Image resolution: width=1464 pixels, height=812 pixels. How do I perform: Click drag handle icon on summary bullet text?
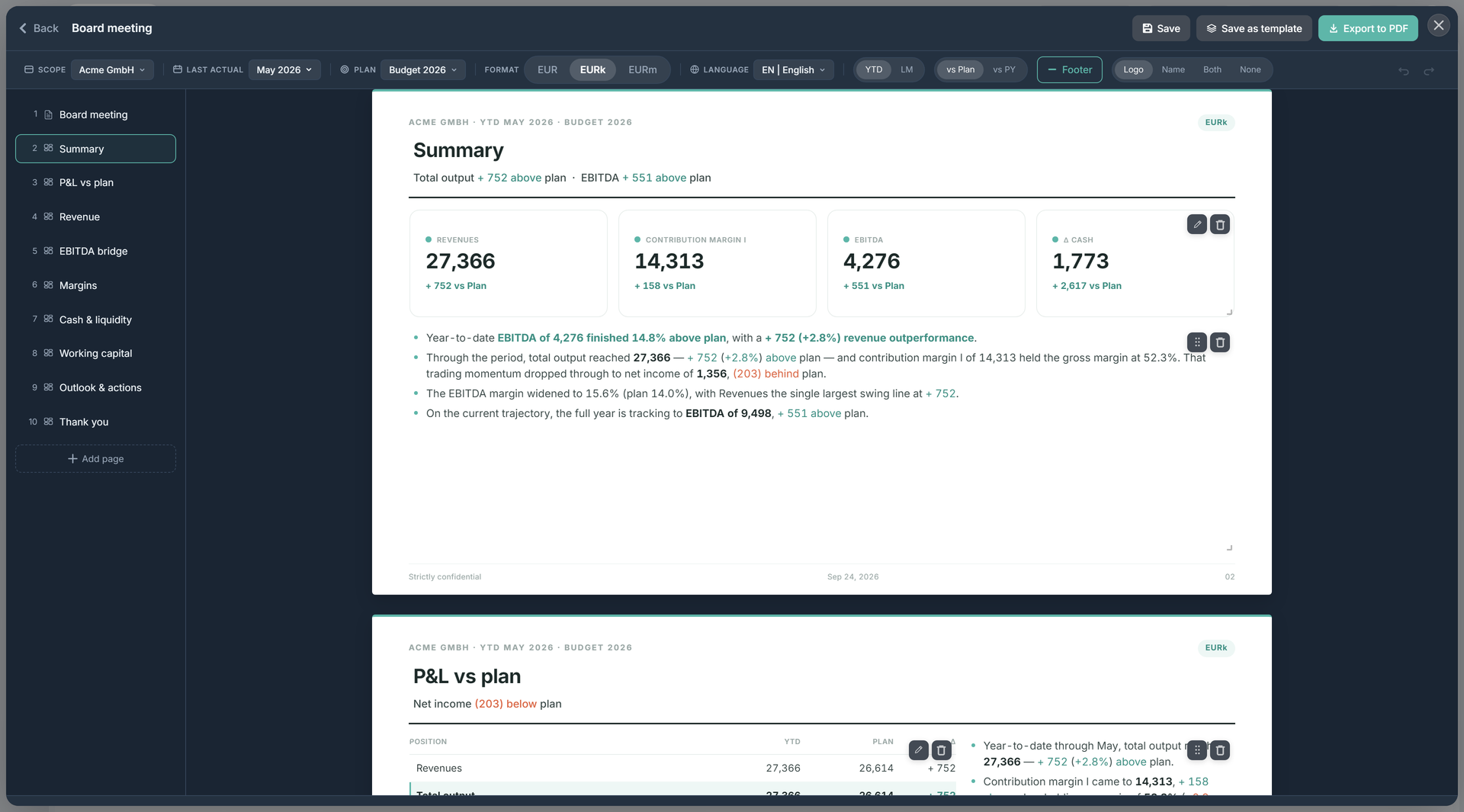point(1197,342)
